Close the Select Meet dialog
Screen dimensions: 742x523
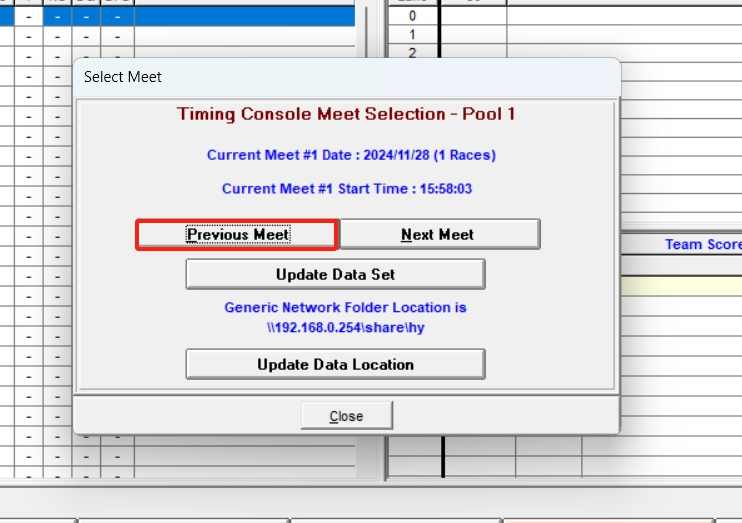(x=346, y=416)
